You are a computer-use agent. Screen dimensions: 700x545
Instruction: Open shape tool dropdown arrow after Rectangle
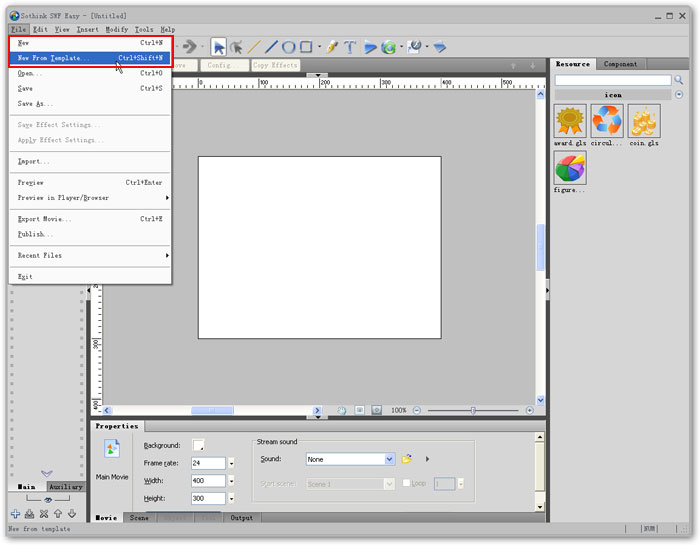tap(319, 47)
